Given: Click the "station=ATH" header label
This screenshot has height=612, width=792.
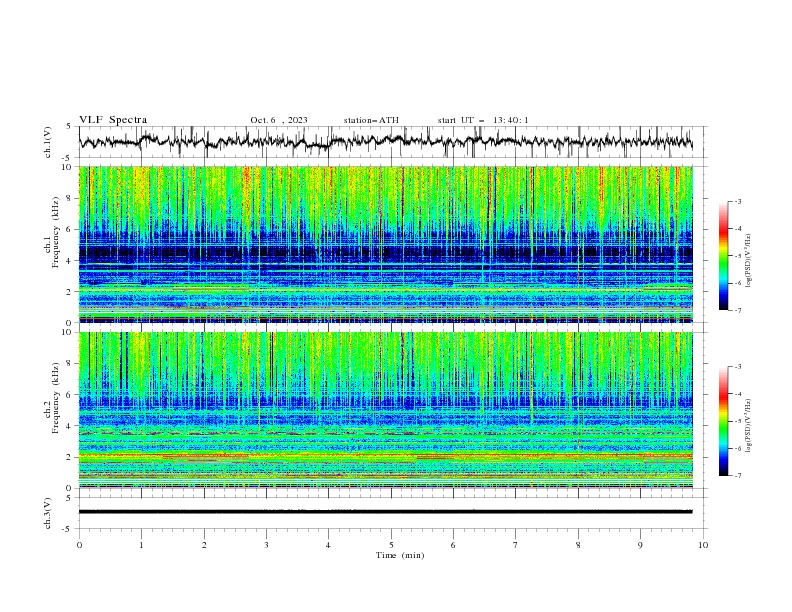Looking at the screenshot, I should pyautogui.click(x=371, y=120).
